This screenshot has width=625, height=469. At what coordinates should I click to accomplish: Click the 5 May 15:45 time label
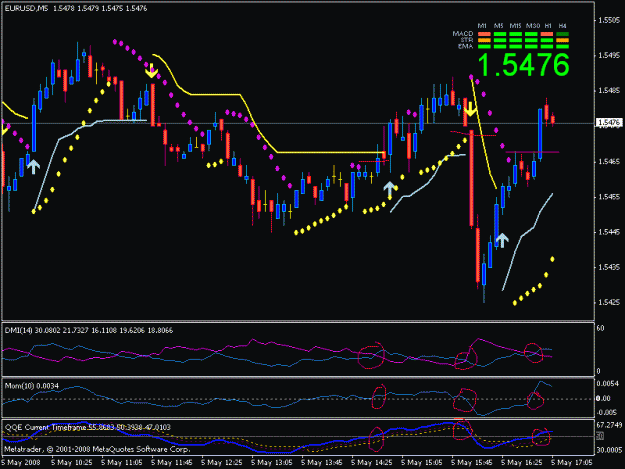(x=472, y=462)
